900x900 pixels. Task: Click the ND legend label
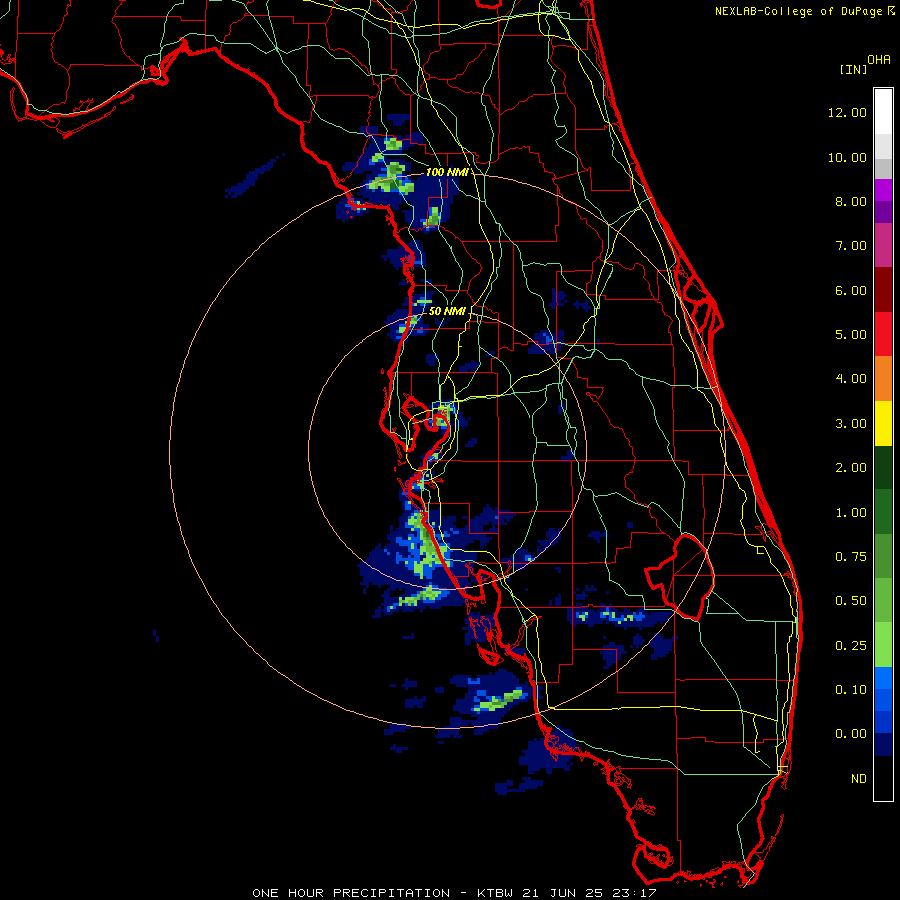(x=859, y=779)
